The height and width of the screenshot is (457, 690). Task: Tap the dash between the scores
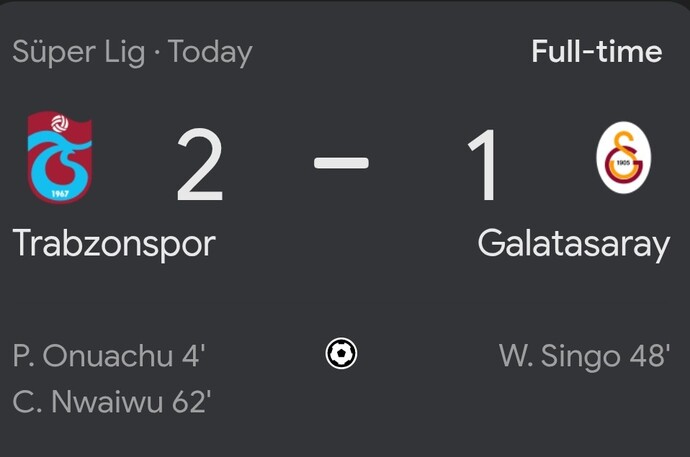[x=341, y=163]
